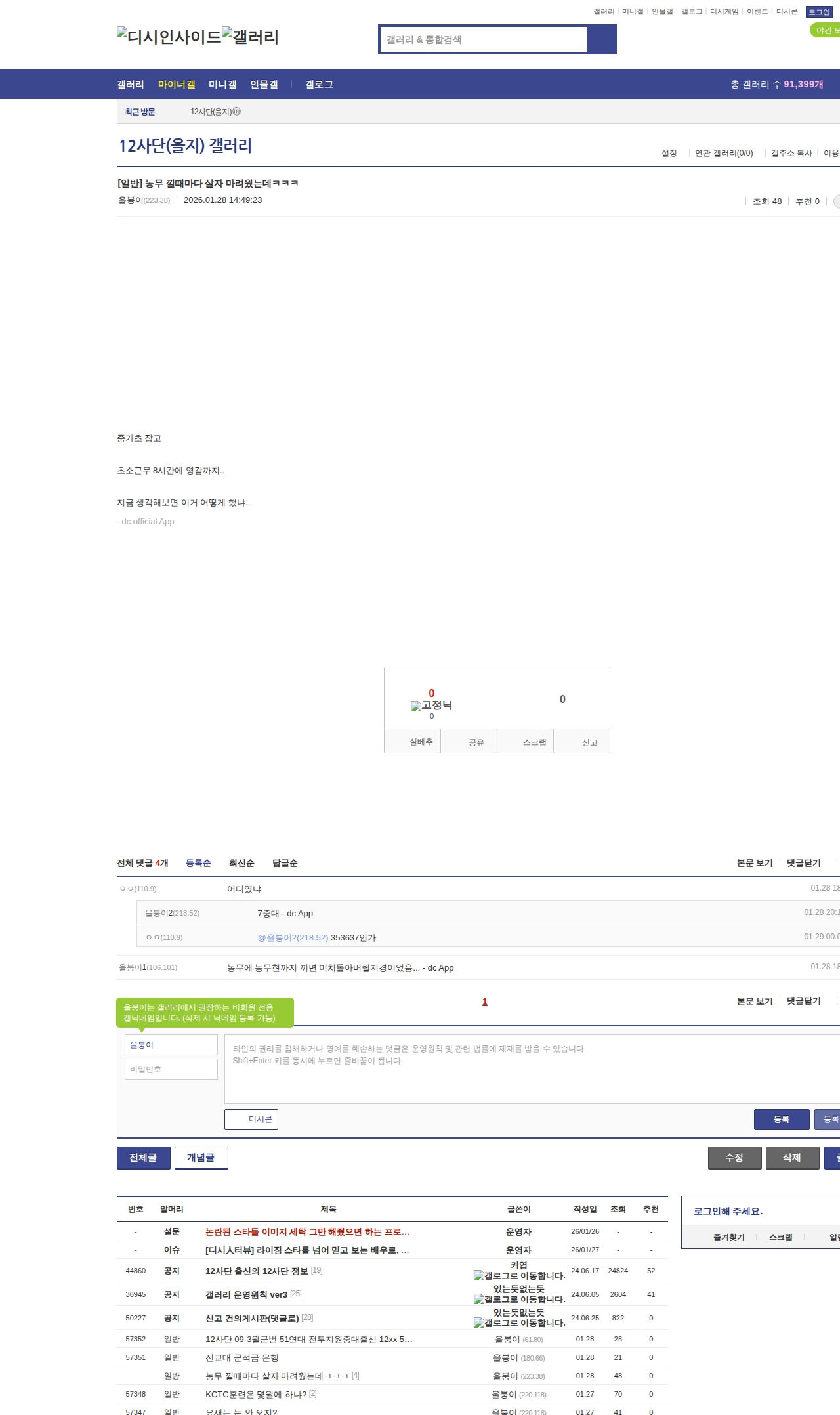Click comment page number 1
The height and width of the screenshot is (1415, 840).
point(485,1002)
